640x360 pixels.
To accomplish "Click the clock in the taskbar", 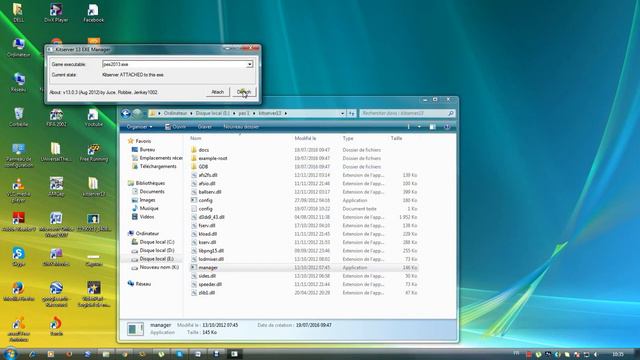I will (618, 354).
